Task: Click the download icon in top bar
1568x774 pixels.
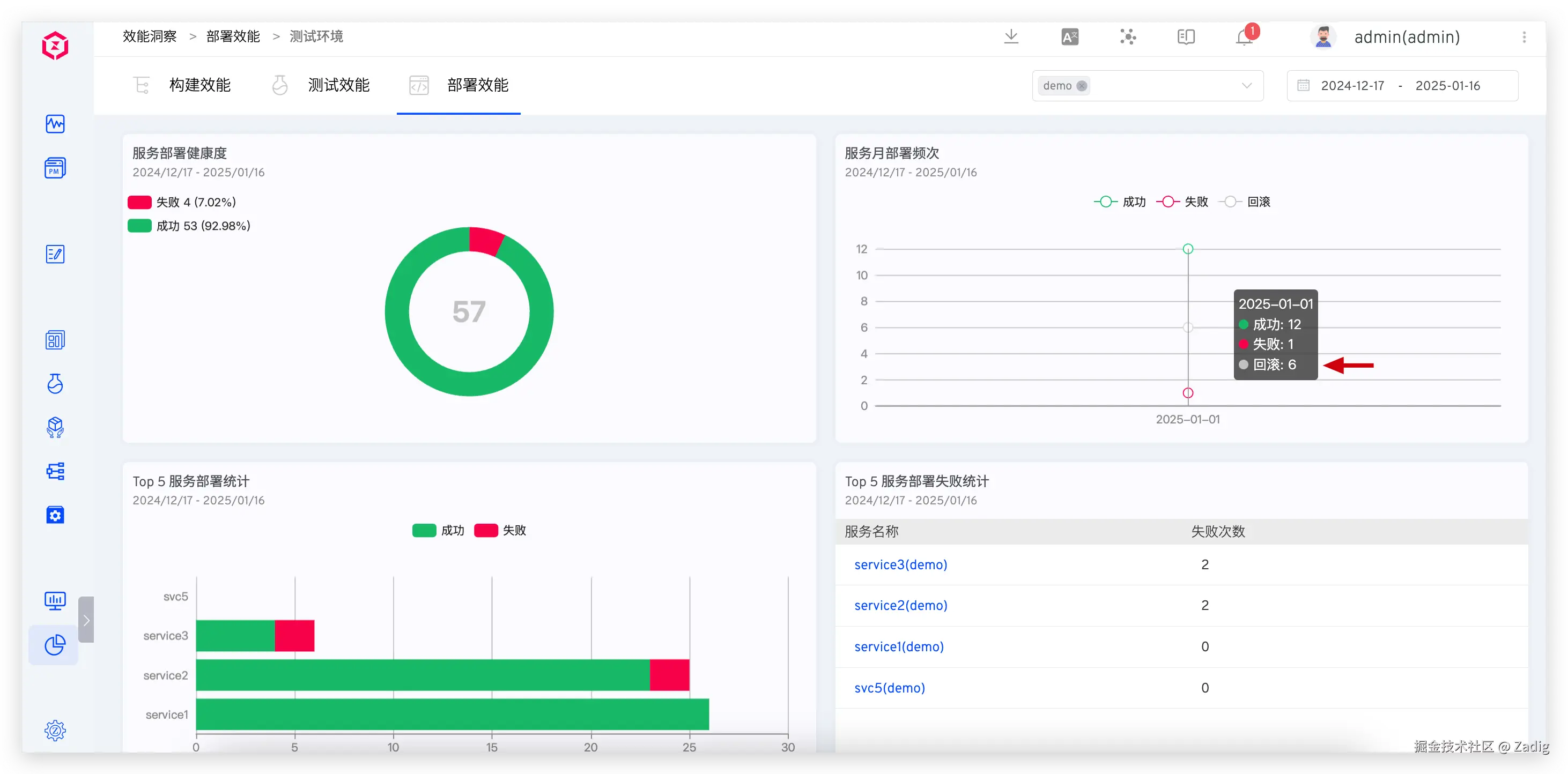Action: pos(1011,37)
